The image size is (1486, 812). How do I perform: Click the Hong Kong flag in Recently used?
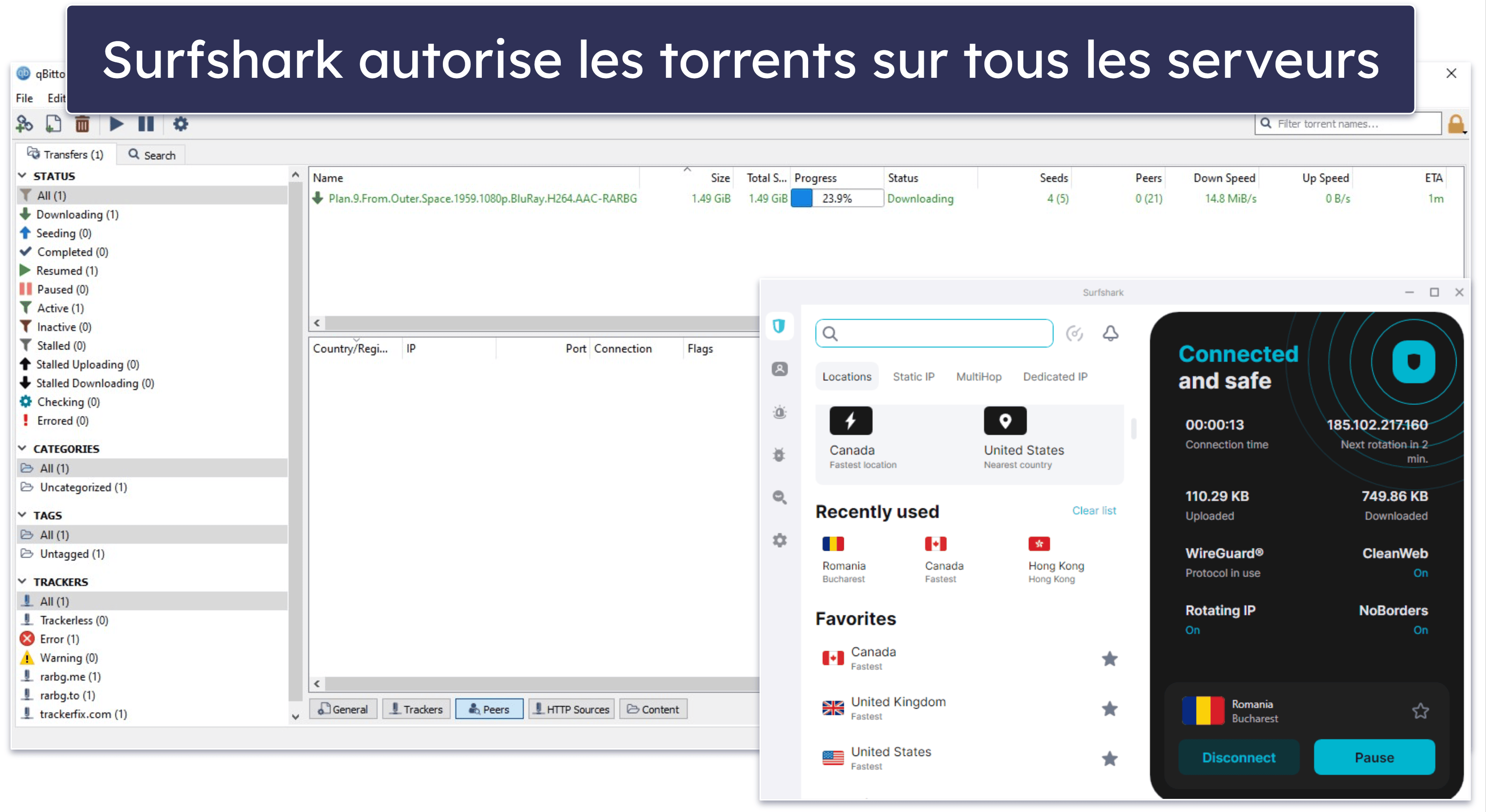tap(1039, 543)
